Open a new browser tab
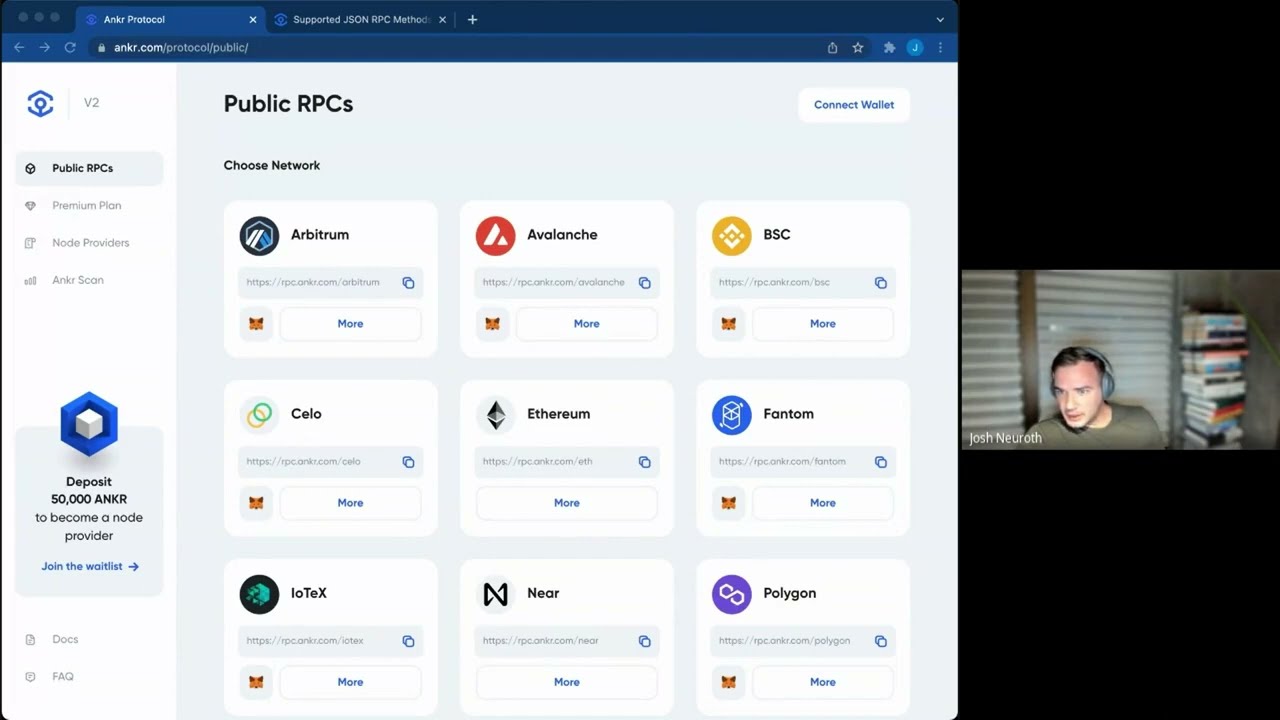Screen dimensions: 1280x720 coord(472,19)
